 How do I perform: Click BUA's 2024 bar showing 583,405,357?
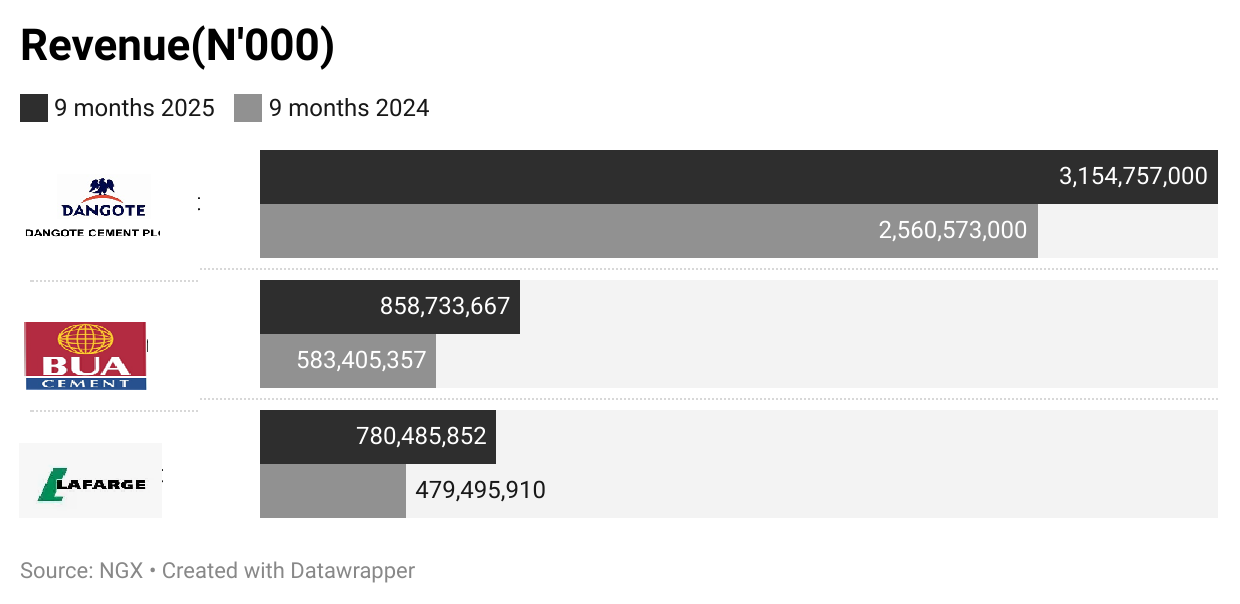click(x=348, y=361)
